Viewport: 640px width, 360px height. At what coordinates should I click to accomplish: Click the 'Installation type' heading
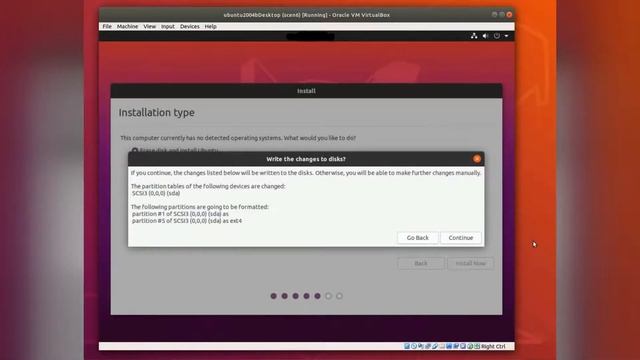(157, 112)
